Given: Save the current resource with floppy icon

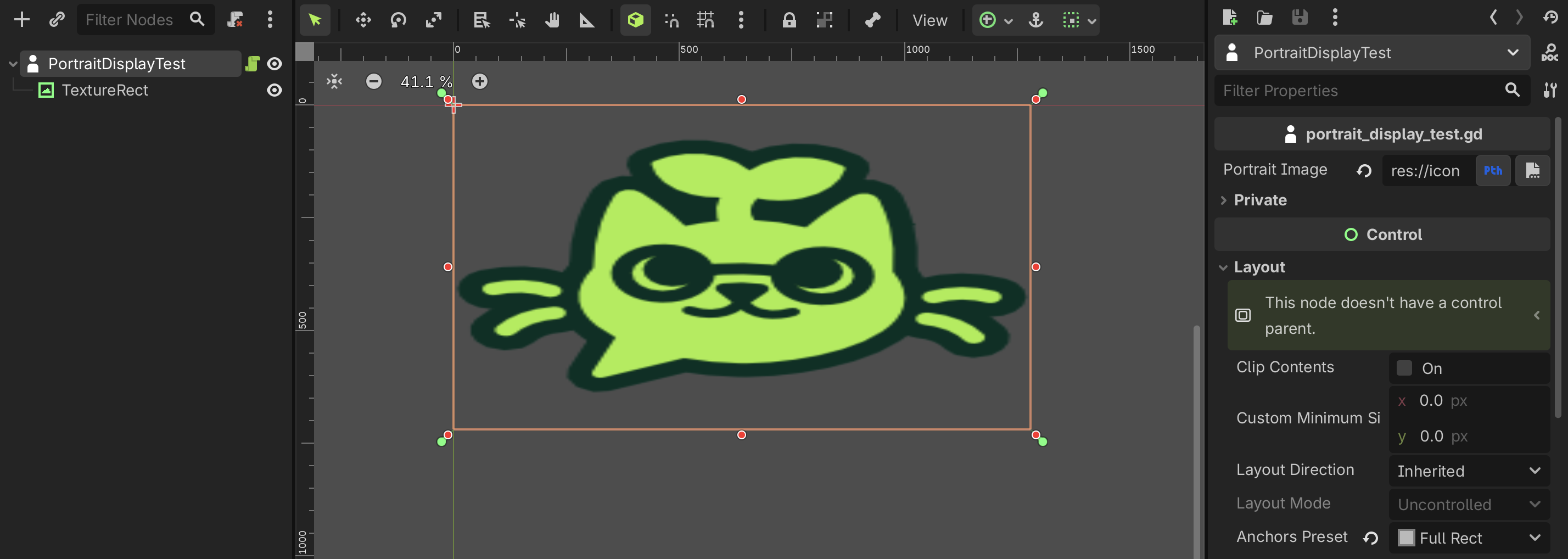Looking at the screenshot, I should tap(1300, 17).
